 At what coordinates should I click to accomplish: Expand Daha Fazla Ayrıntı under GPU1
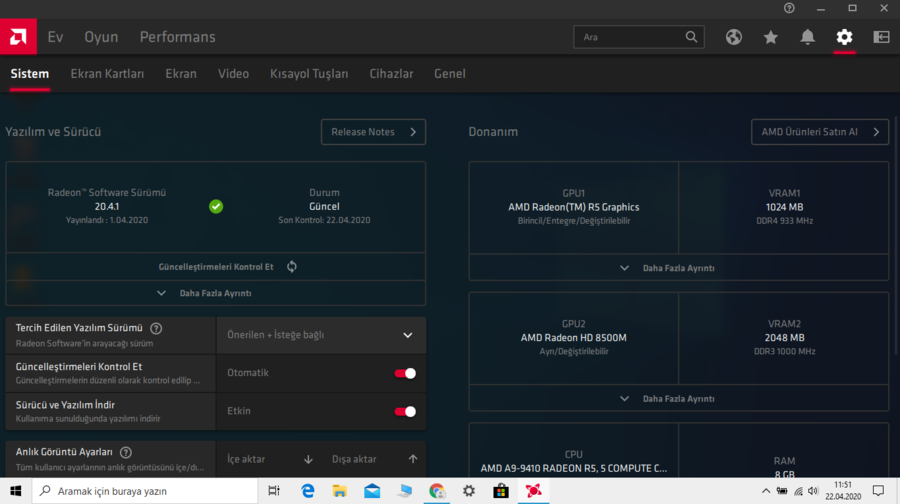(x=678, y=268)
